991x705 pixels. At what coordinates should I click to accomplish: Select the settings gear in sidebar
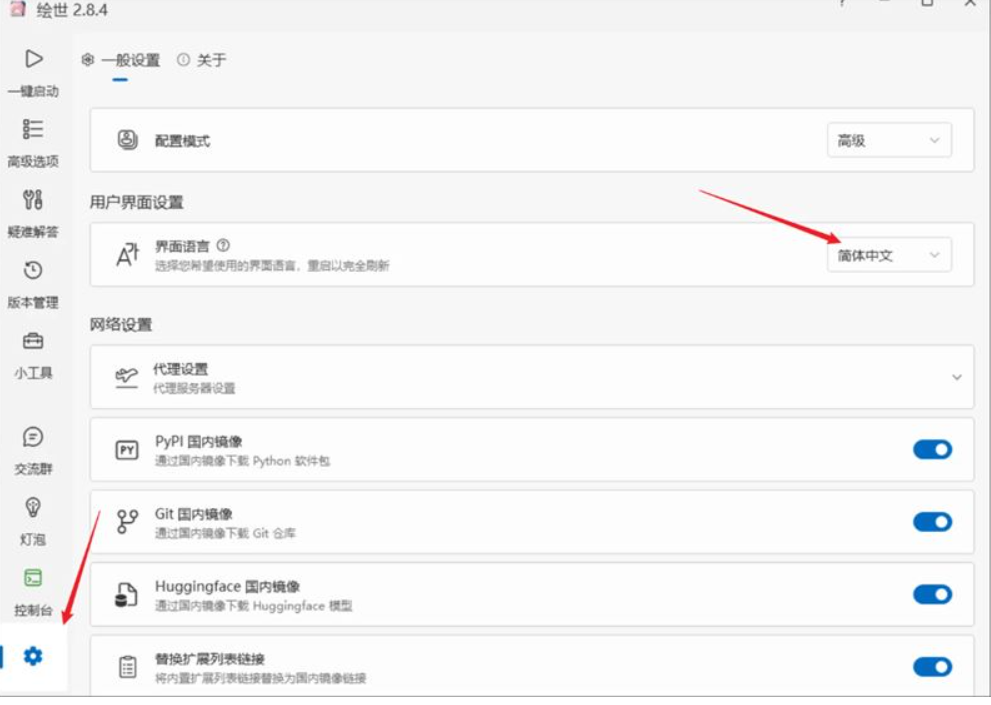(33, 657)
